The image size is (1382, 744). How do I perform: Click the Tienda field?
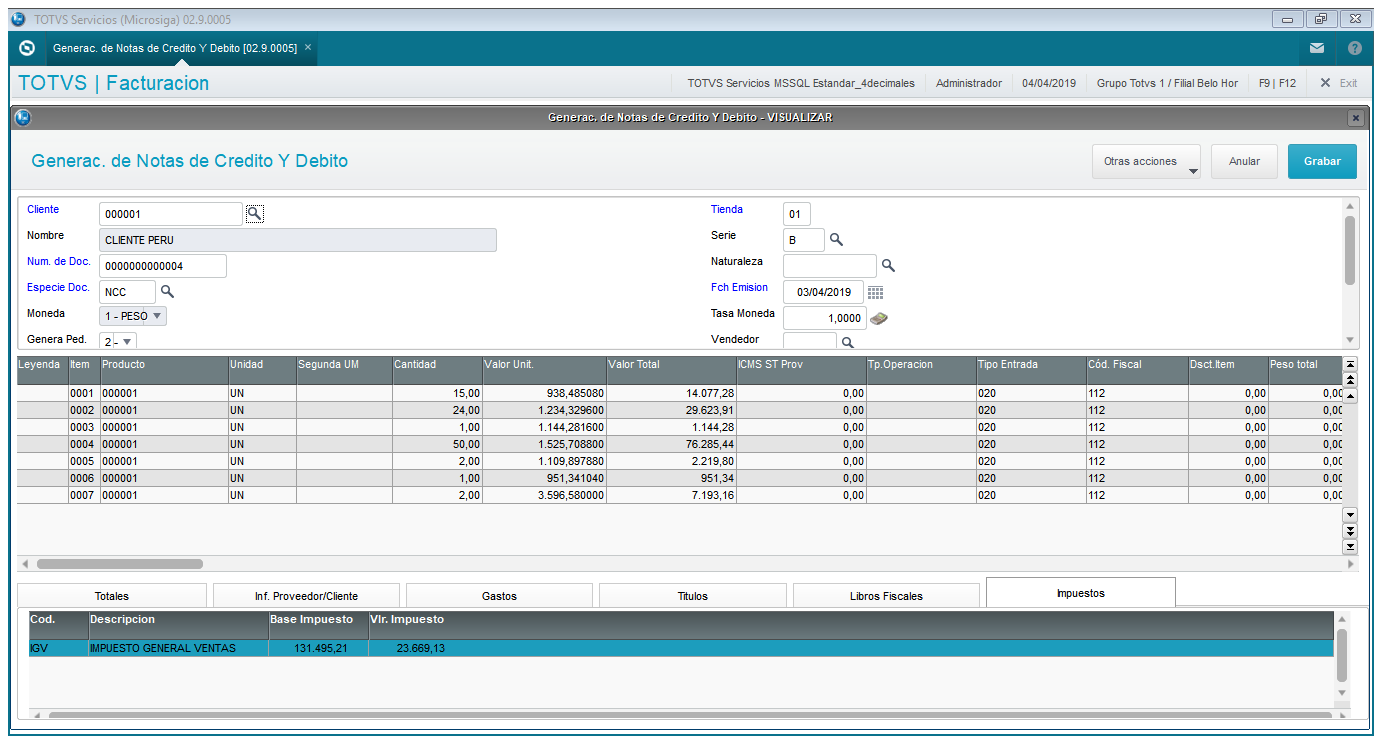(797, 214)
